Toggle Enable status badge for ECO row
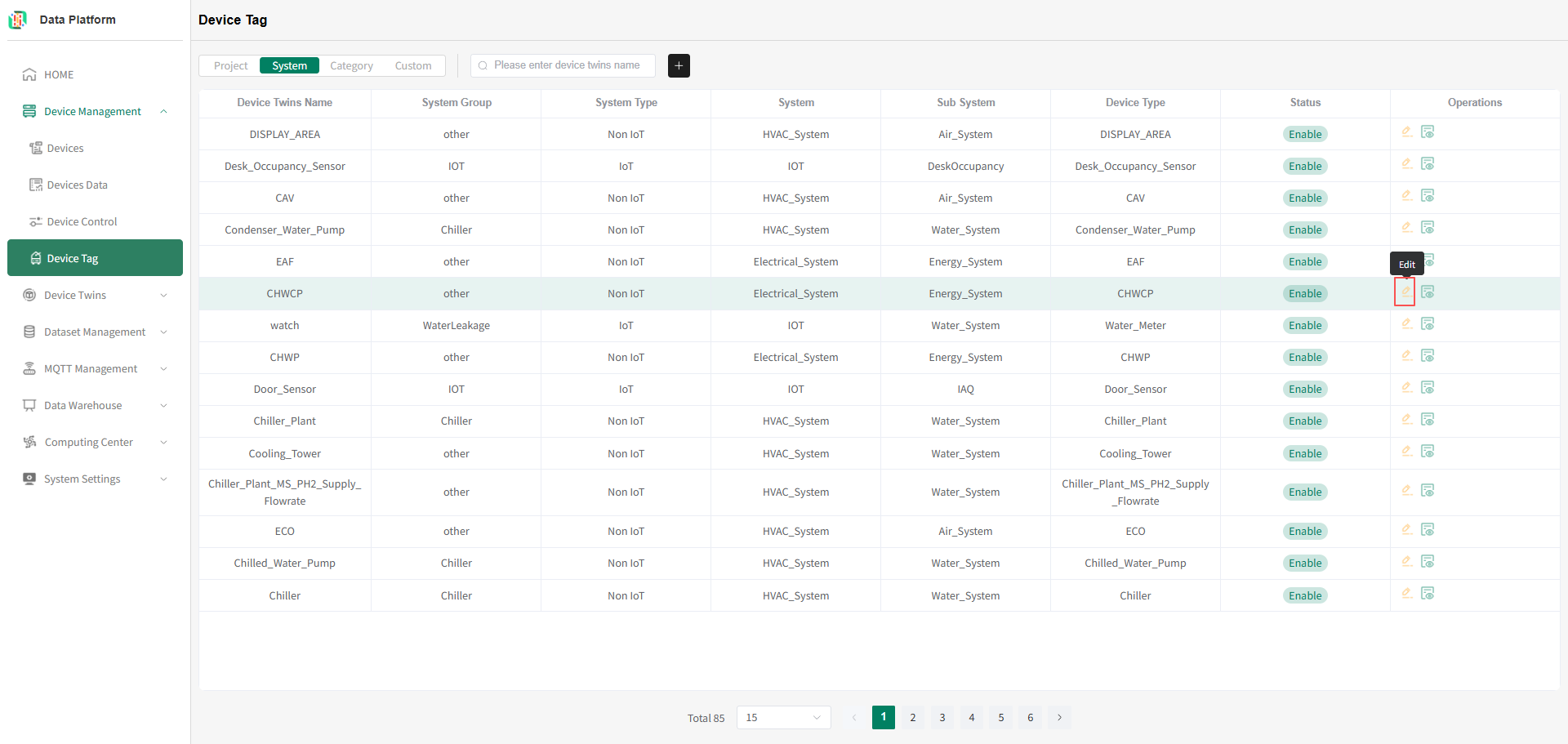Image resolution: width=1568 pixels, height=744 pixels. click(1305, 532)
